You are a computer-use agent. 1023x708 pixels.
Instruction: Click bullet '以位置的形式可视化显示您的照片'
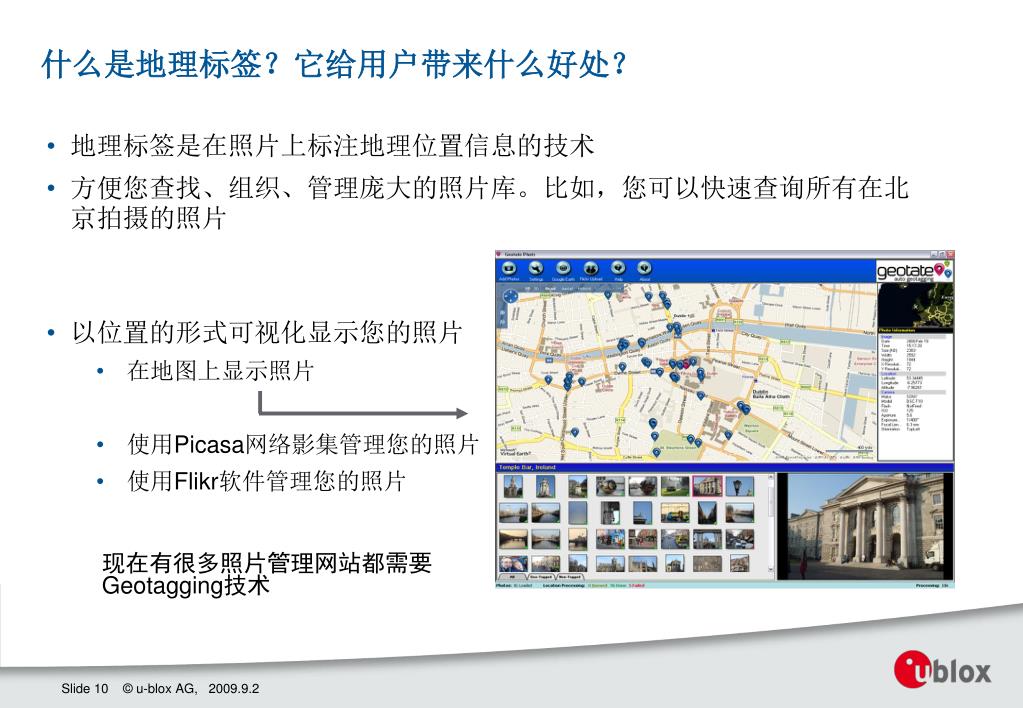click(x=267, y=332)
